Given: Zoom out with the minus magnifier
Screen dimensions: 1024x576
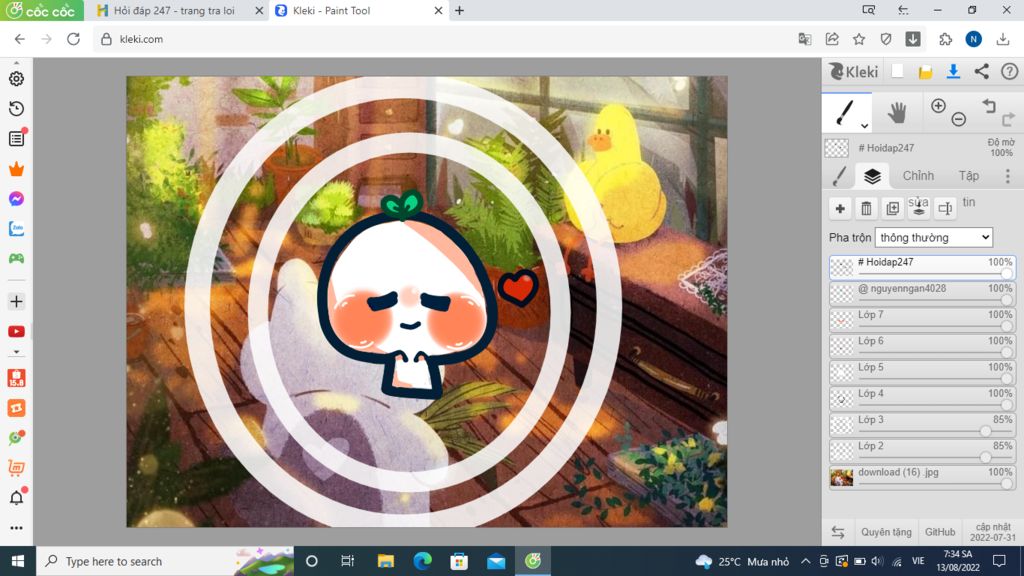Looking at the screenshot, I should pos(959,119).
